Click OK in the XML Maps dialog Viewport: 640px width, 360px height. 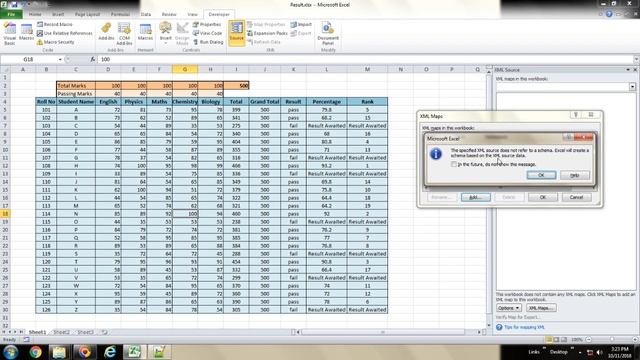coord(543,197)
